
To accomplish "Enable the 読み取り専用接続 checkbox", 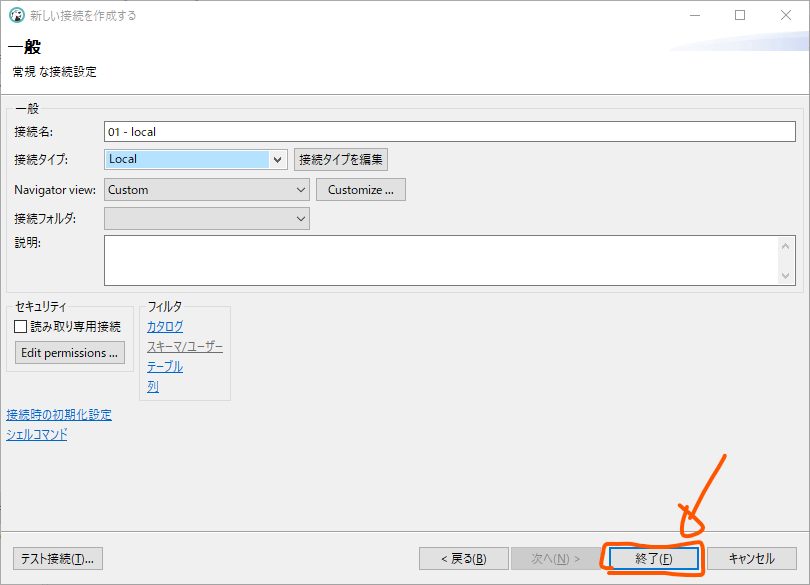I will point(21,327).
